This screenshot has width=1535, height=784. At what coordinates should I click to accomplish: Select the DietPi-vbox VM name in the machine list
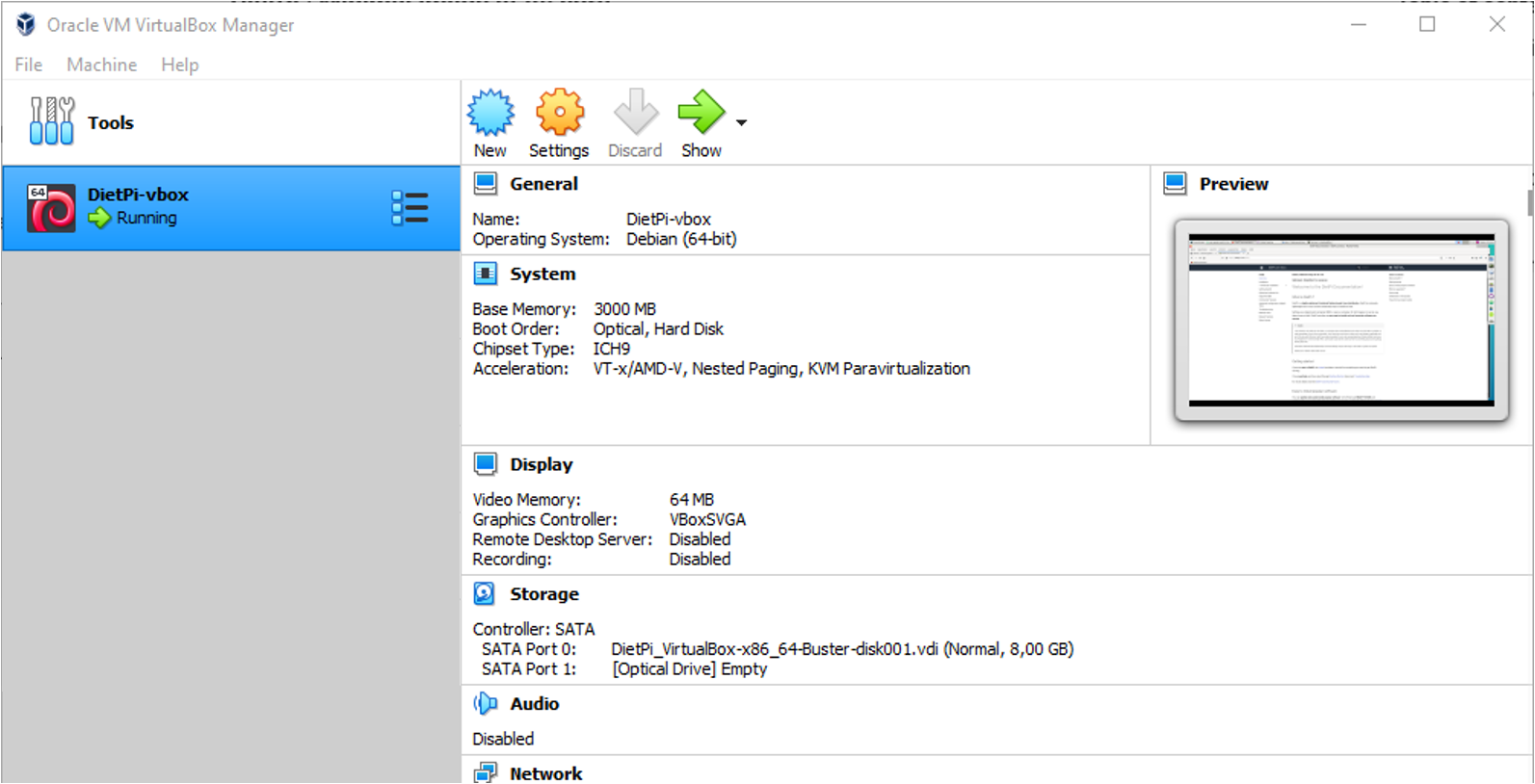138,195
